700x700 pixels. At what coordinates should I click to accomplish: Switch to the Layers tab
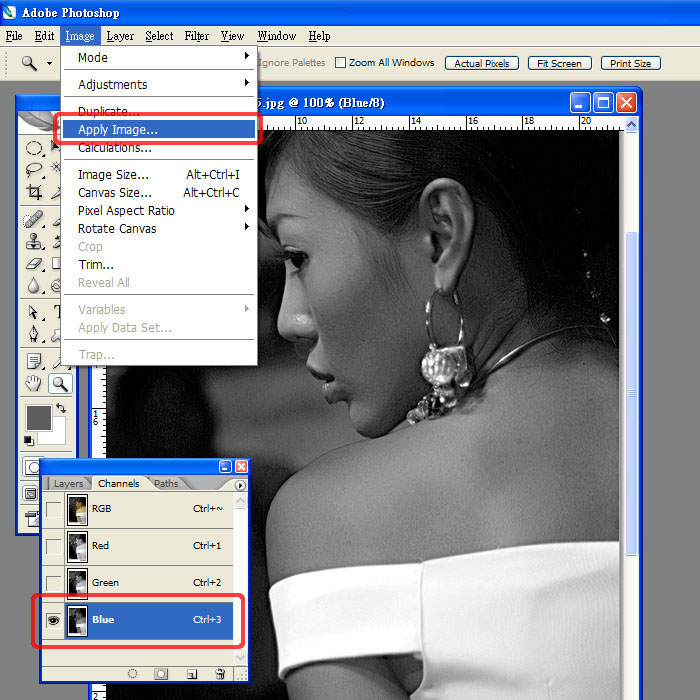[68, 484]
